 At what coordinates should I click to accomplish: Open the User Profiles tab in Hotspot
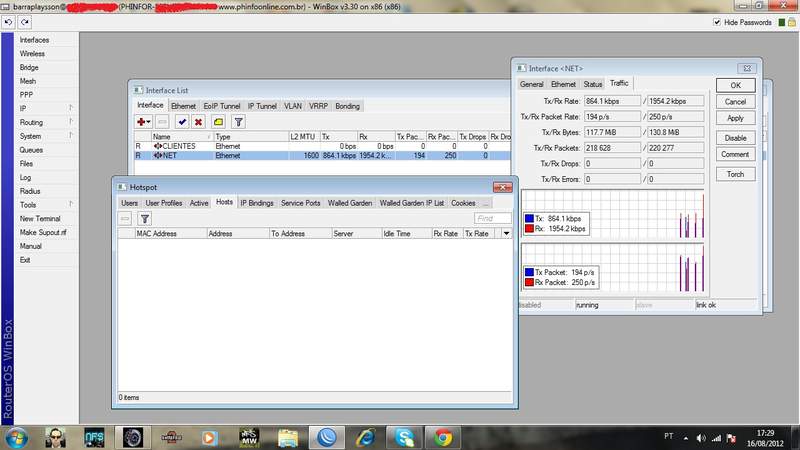point(164,203)
